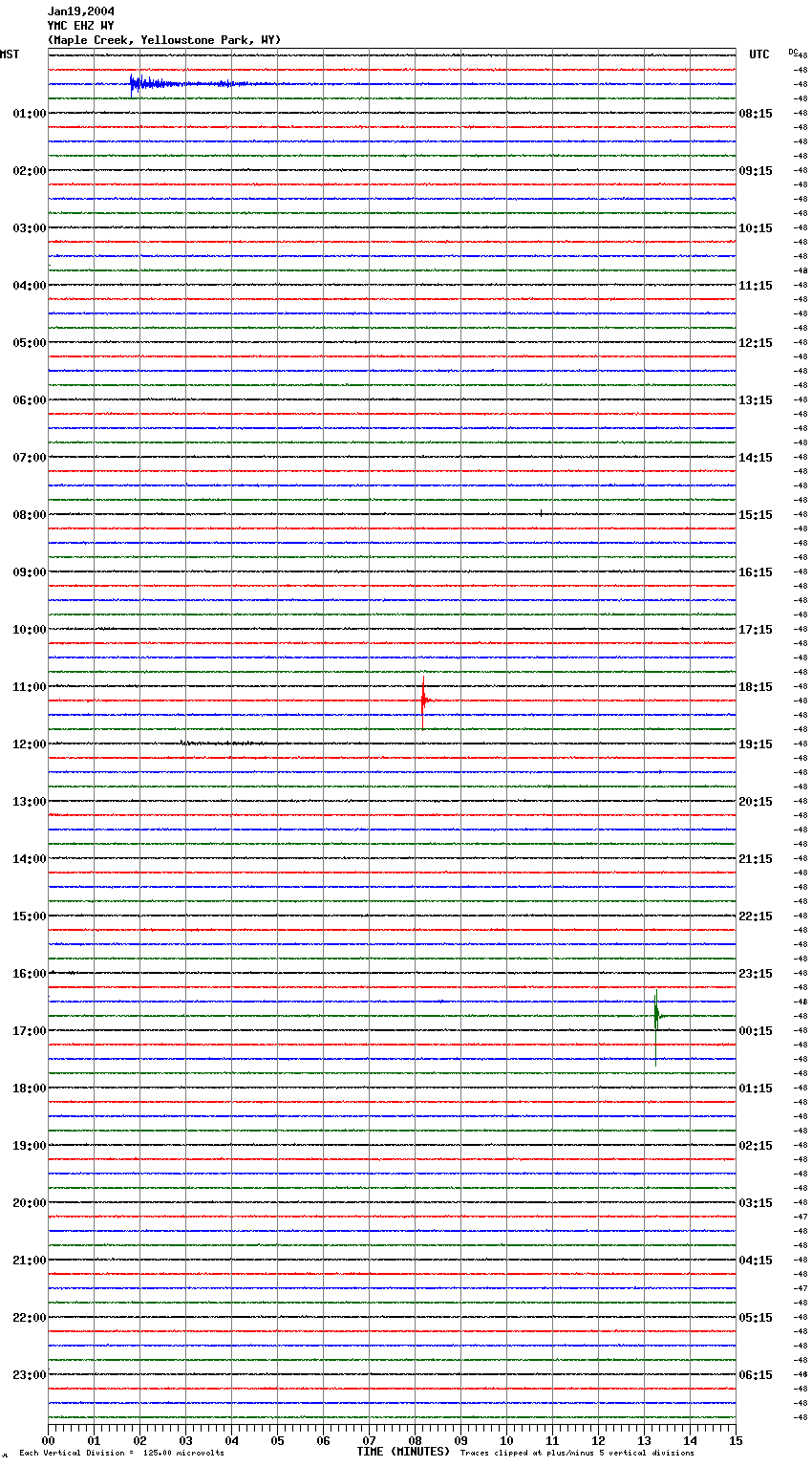Click 'Each Vertical Division = 125.00 microvolts' note
This screenshot has height=1466, width=812.
[x=121, y=1453]
